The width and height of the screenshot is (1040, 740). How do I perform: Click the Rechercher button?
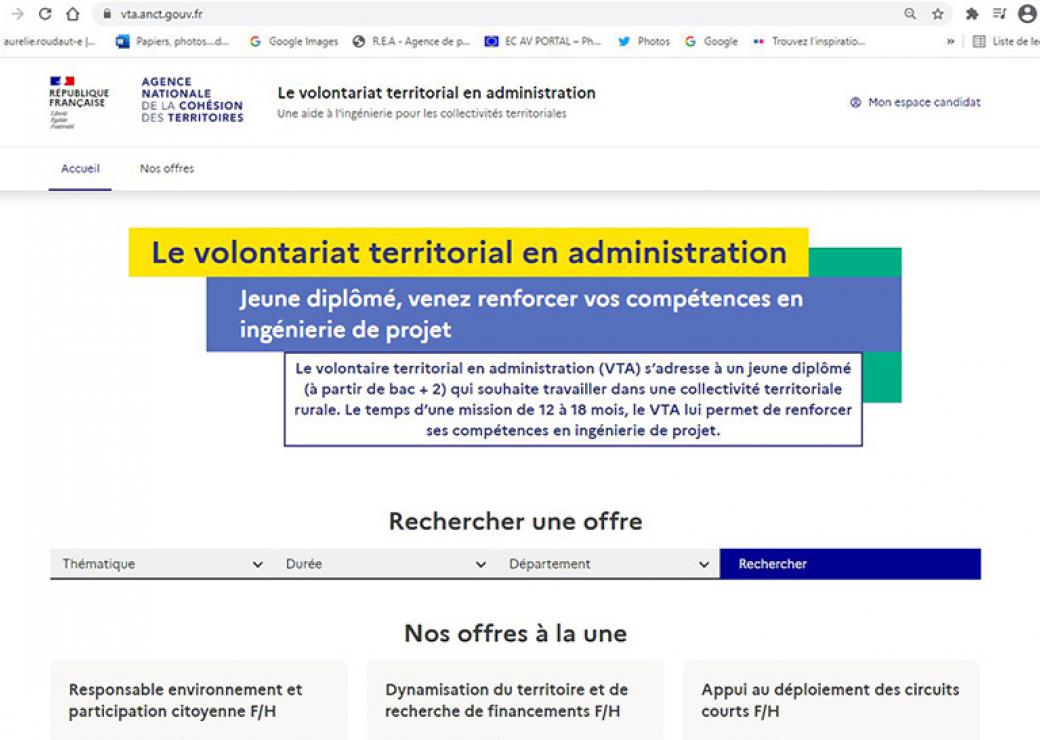[x=850, y=564]
